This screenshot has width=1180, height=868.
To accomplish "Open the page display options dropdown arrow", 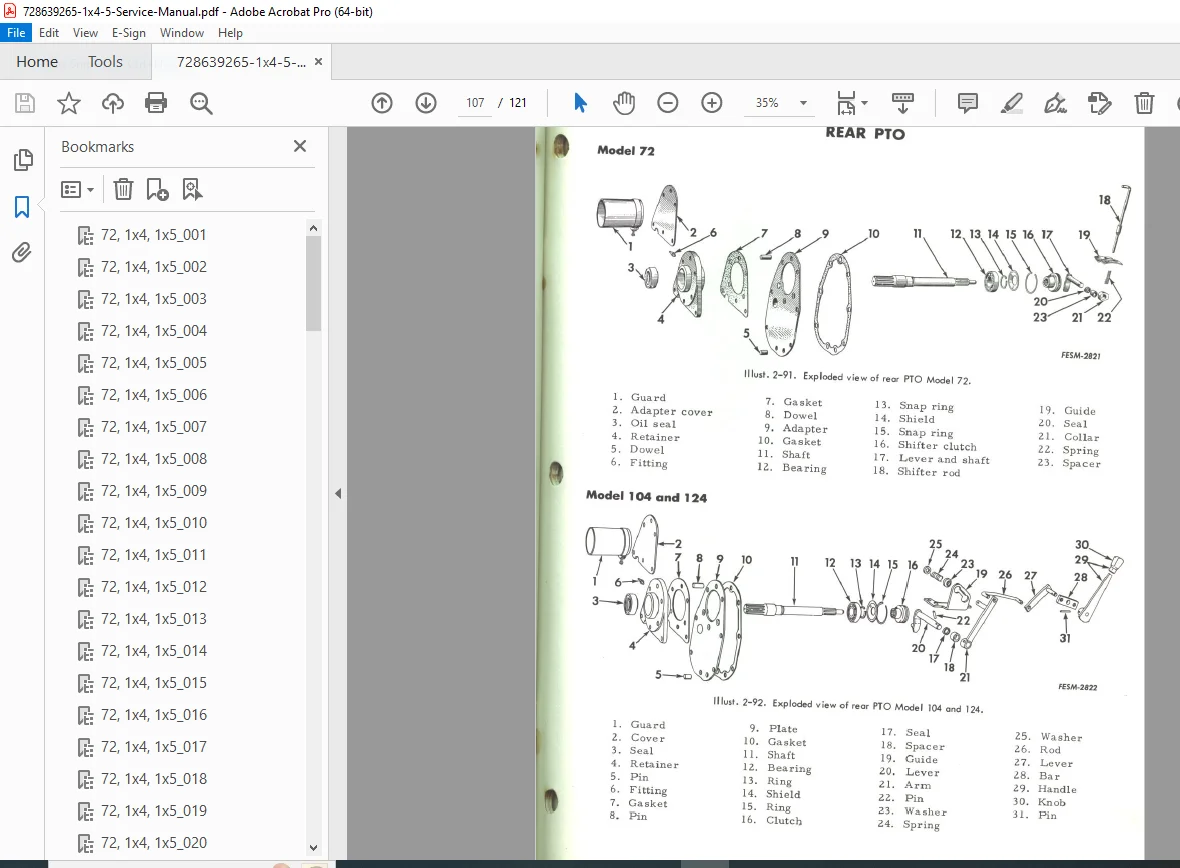I will pyautogui.click(x=864, y=103).
